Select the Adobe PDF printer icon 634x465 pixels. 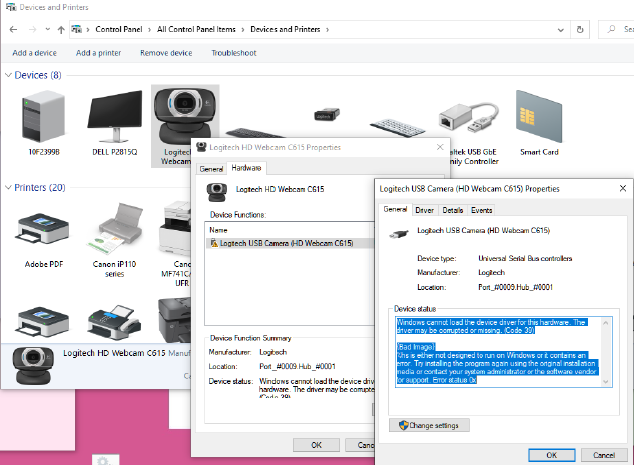point(43,228)
